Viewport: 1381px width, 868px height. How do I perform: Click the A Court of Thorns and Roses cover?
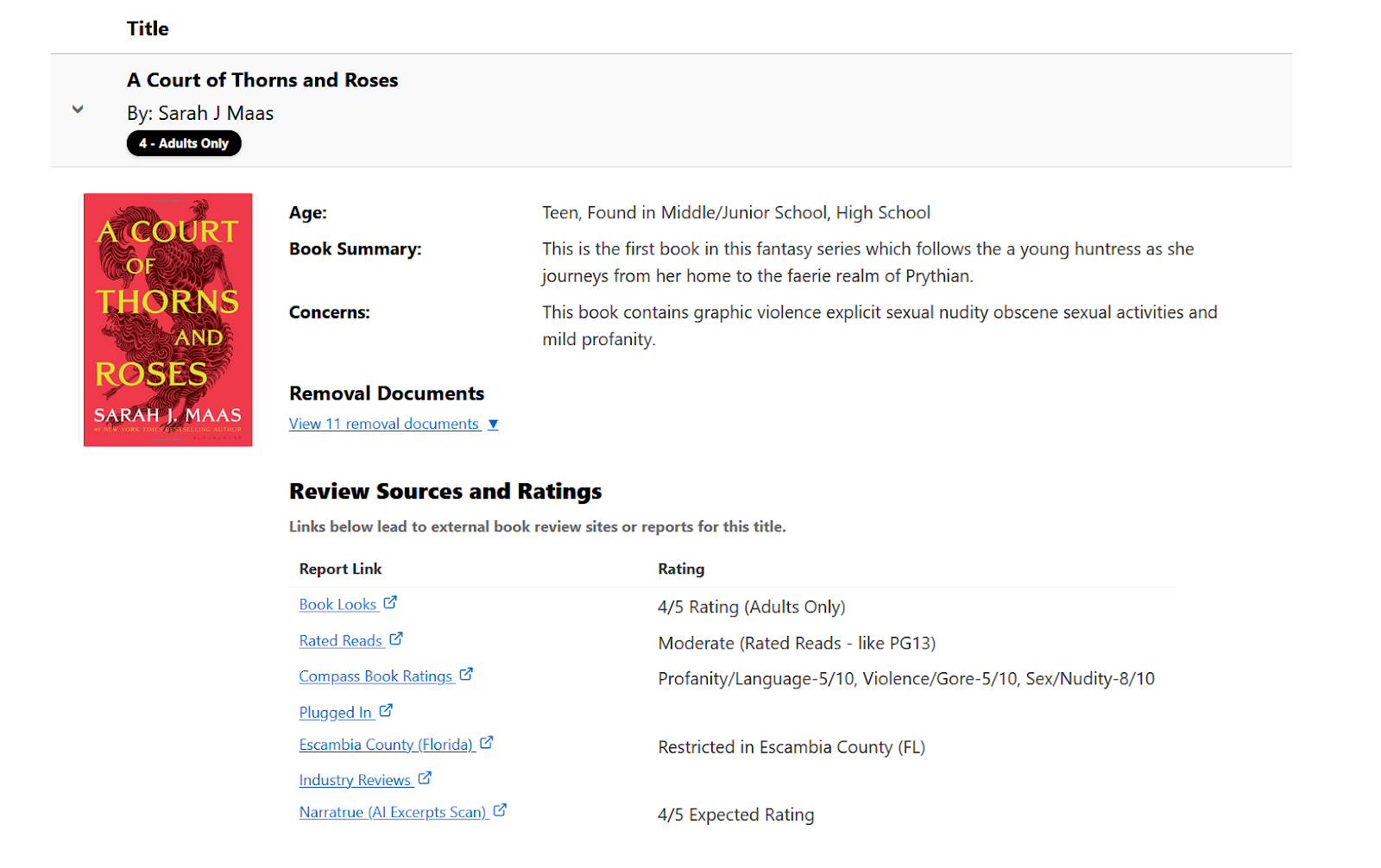pyautogui.click(x=168, y=320)
